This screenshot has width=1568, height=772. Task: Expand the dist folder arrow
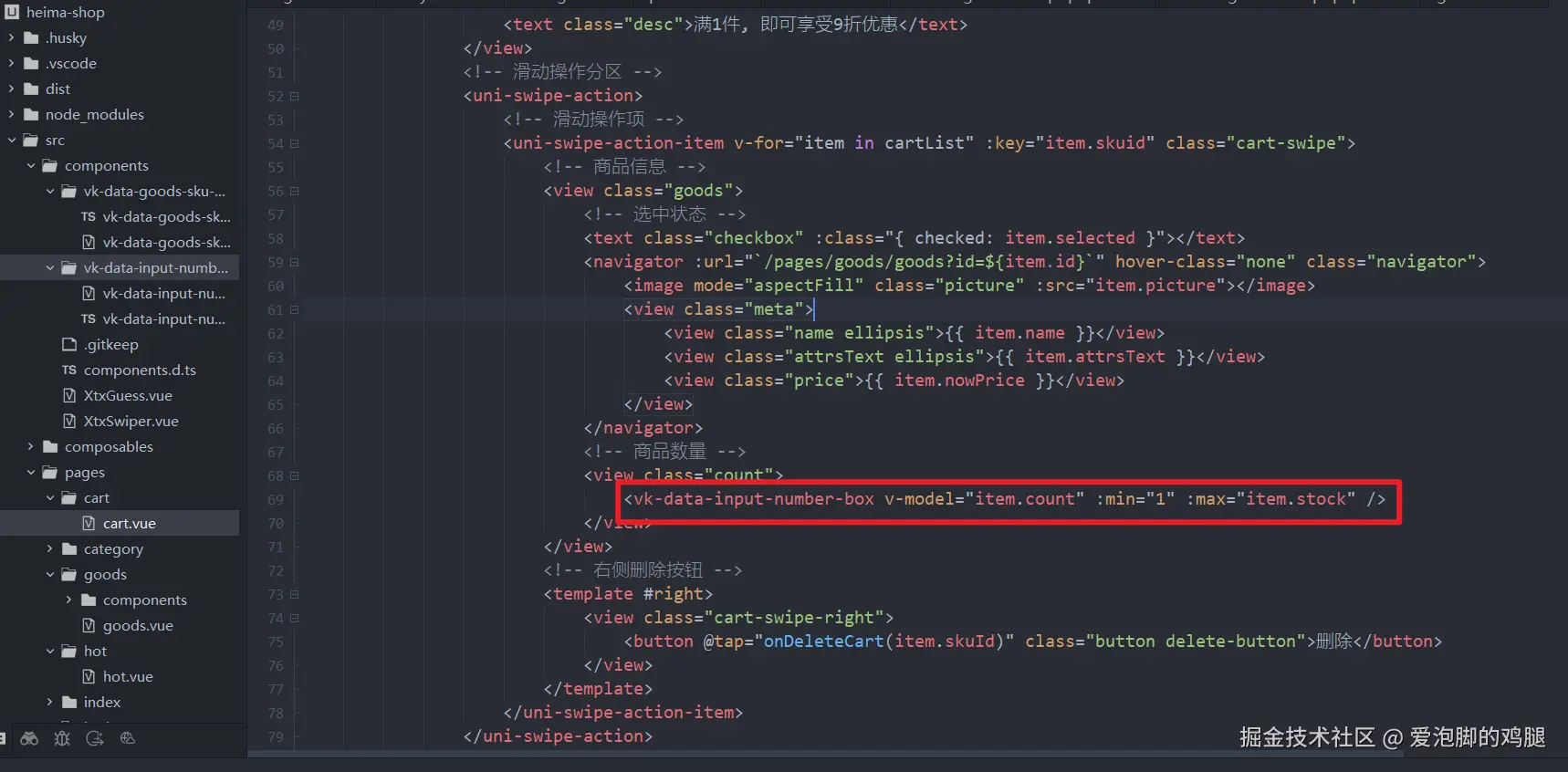11,89
